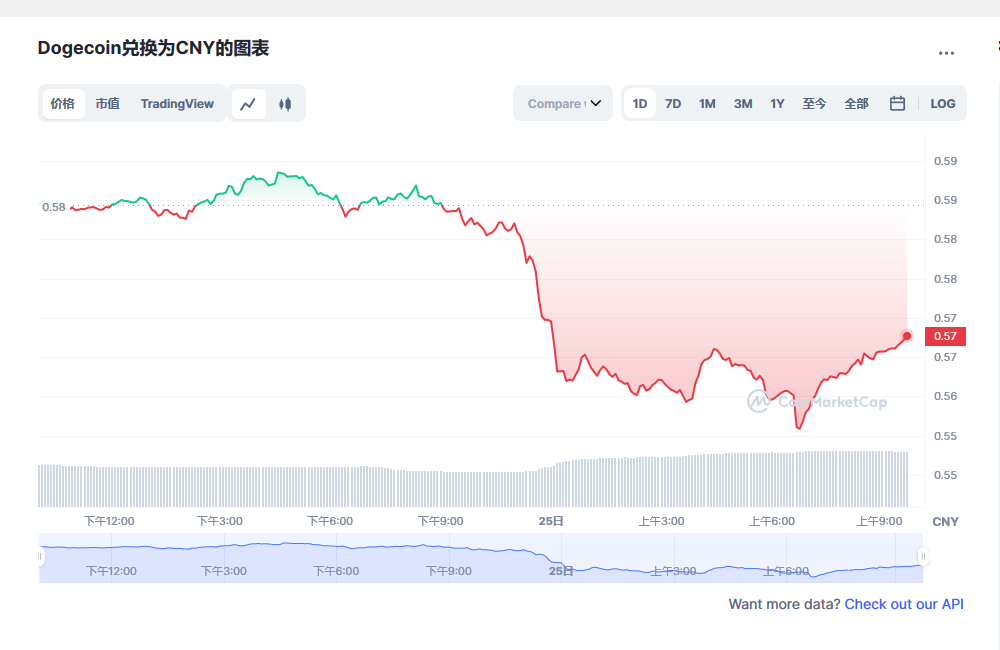Click 下午9:00 label on the x-axis
1000x650 pixels.
pos(440,521)
